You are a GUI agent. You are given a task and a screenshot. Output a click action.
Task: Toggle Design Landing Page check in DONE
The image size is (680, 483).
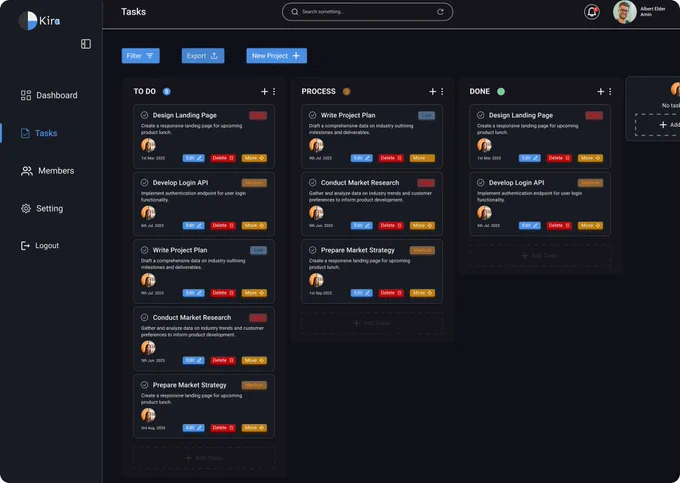coord(481,115)
